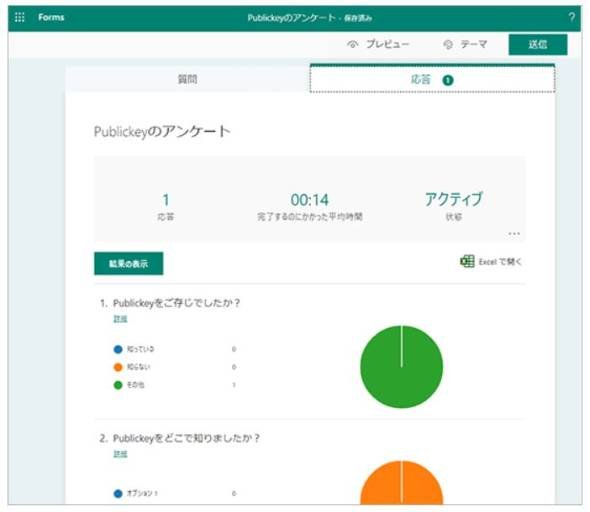This screenshot has height=512, width=590.
Task: Click the palette icon beside テーマ
Action: pos(448,44)
